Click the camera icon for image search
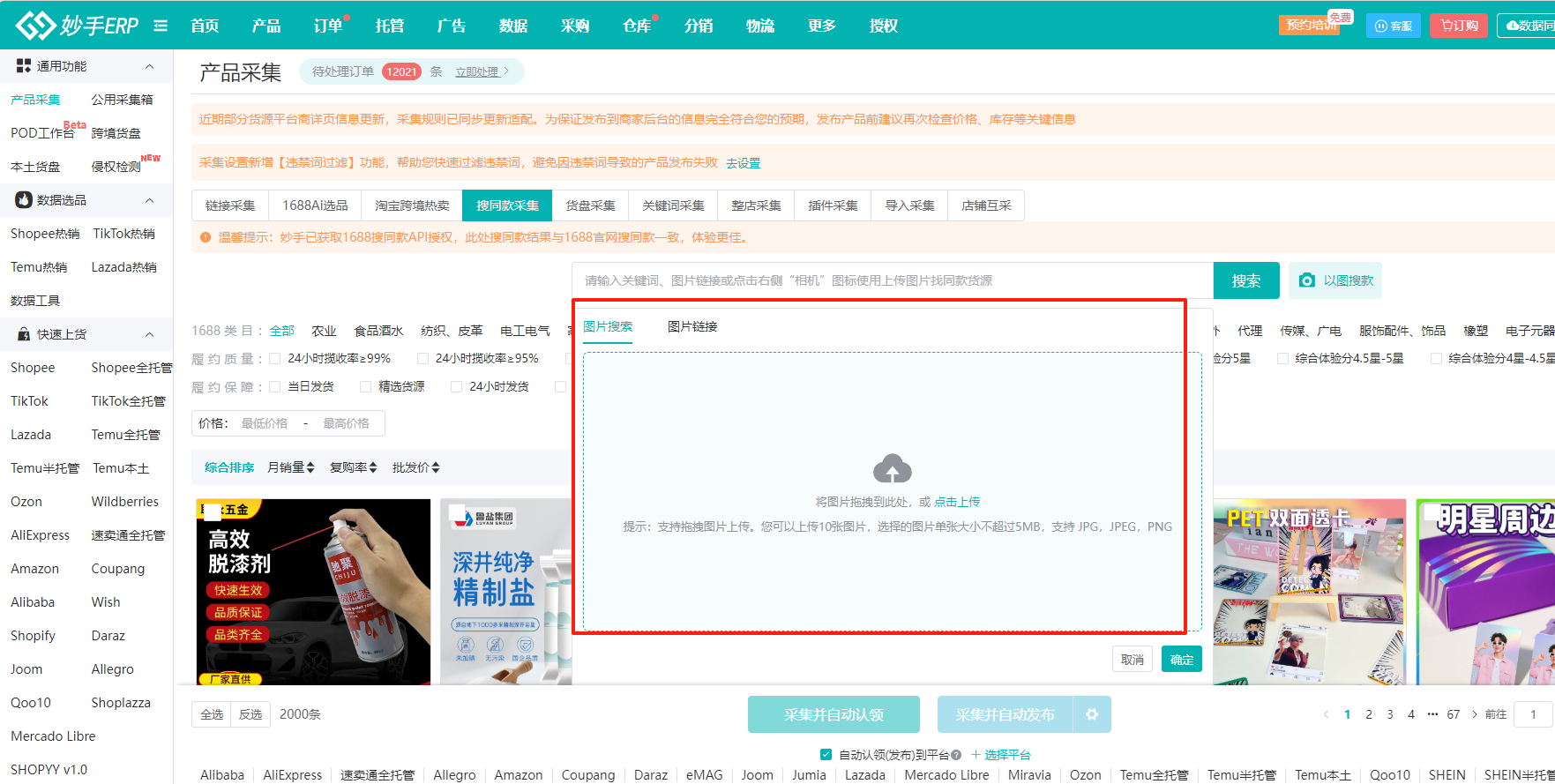Screen dimensions: 1555x784 [x=1307, y=280]
